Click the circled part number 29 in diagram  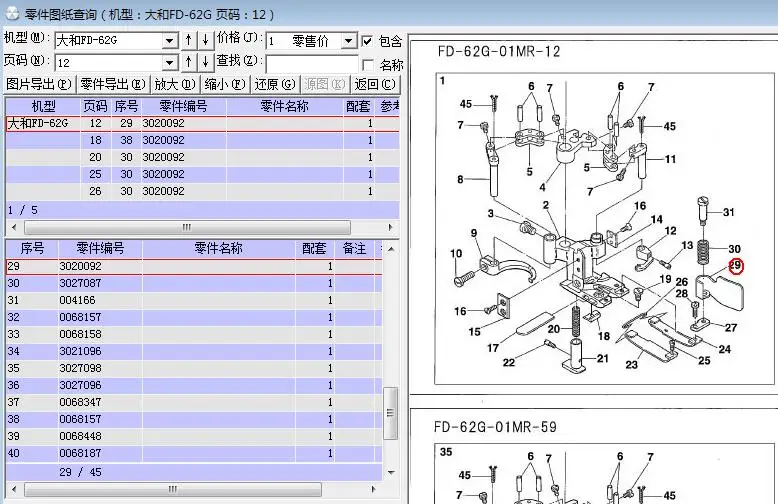pos(735,266)
